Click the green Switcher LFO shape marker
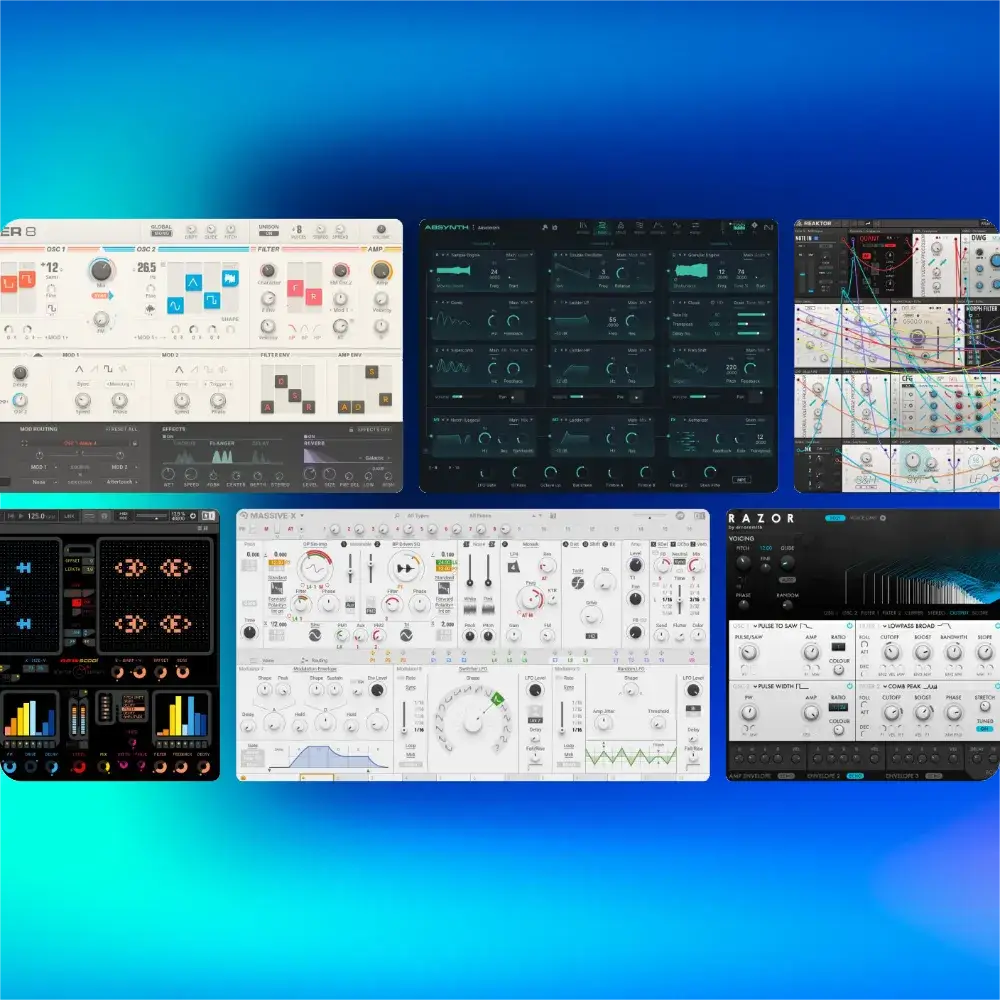1000x1000 pixels. (x=497, y=700)
